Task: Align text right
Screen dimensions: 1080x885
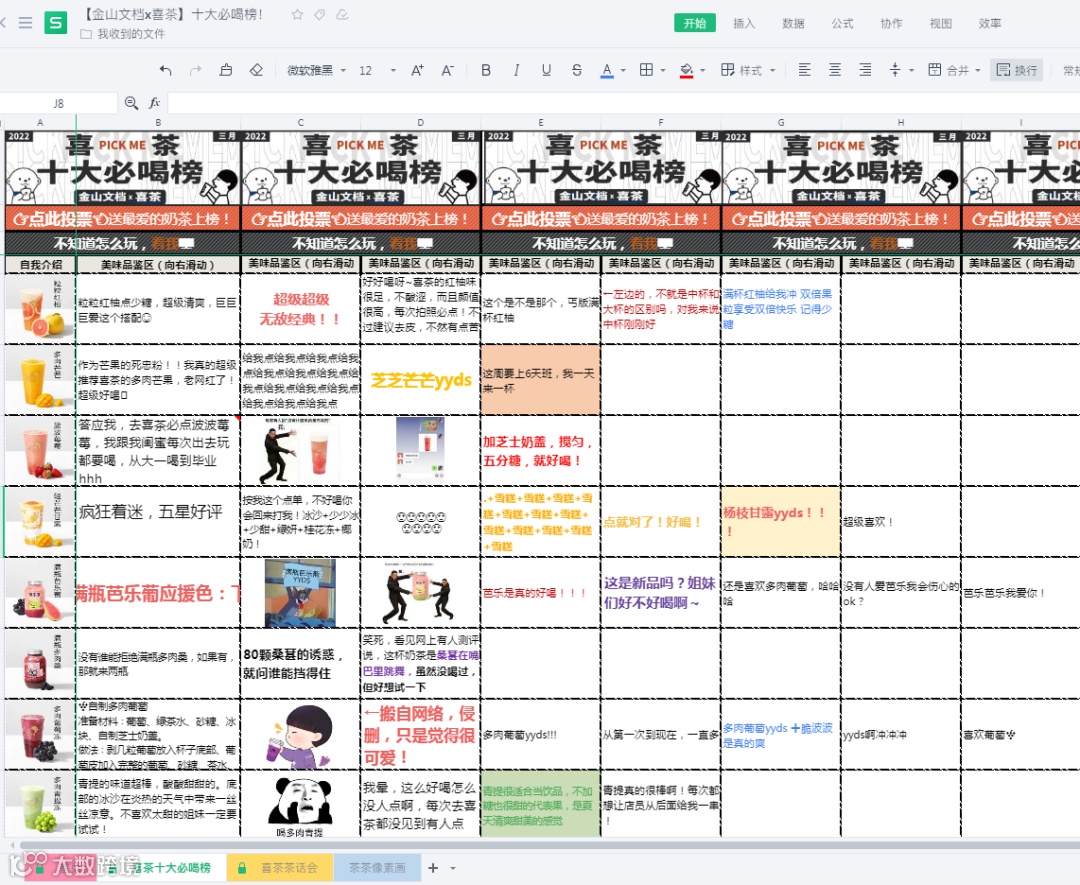Action: coord(865,70)
